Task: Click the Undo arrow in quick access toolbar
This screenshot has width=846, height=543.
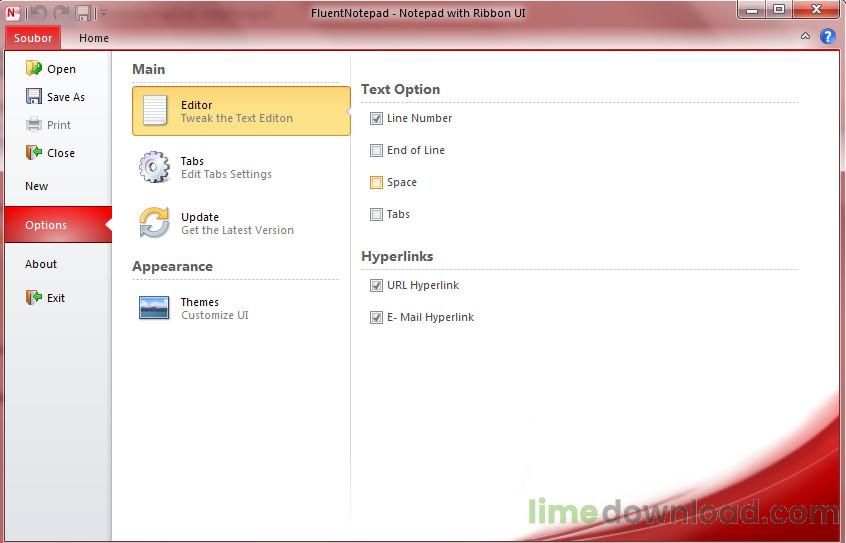Action: point(37,12)
